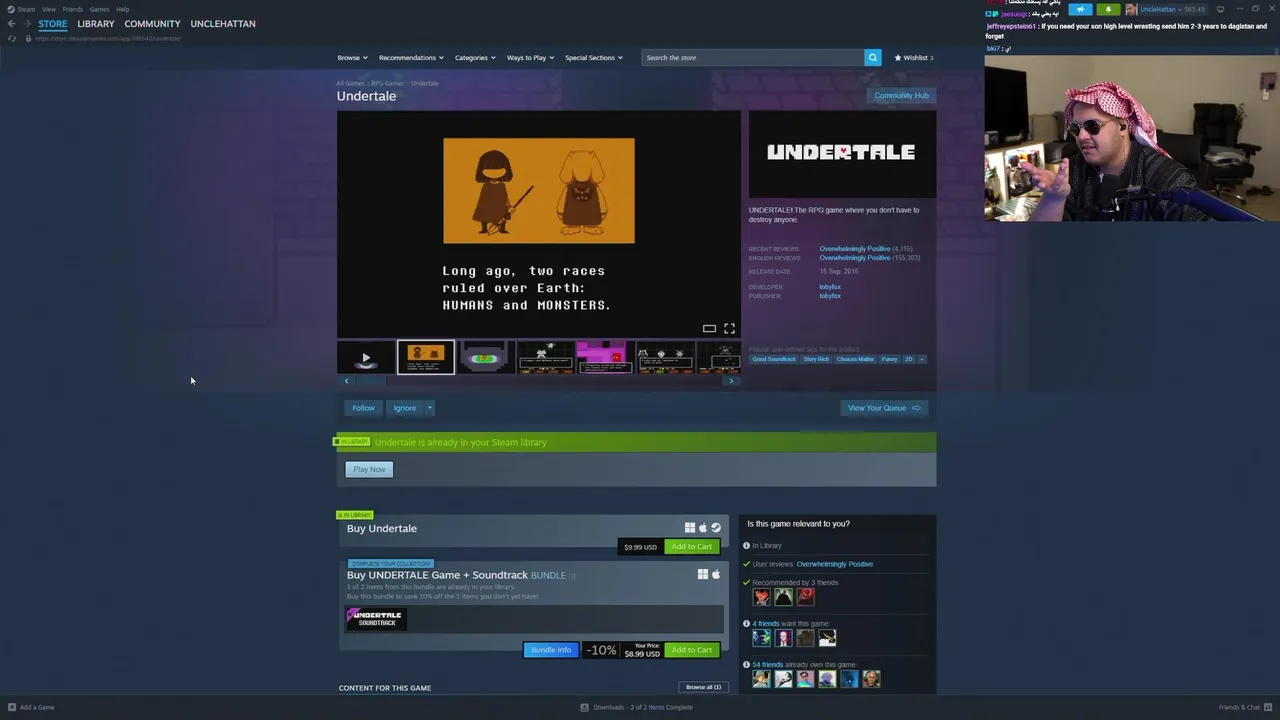
Task: Open the tobyfox developer link
Action: (830, 287)
